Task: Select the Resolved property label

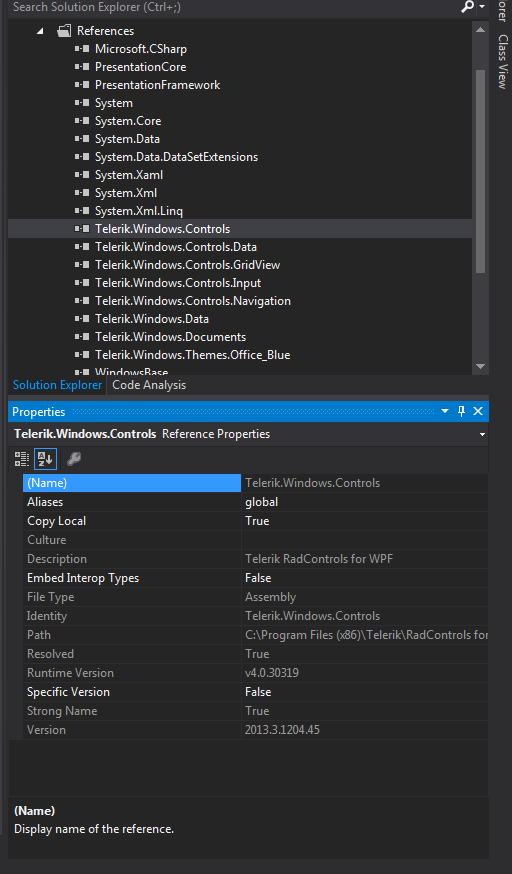Action: (x=50, y=654)
